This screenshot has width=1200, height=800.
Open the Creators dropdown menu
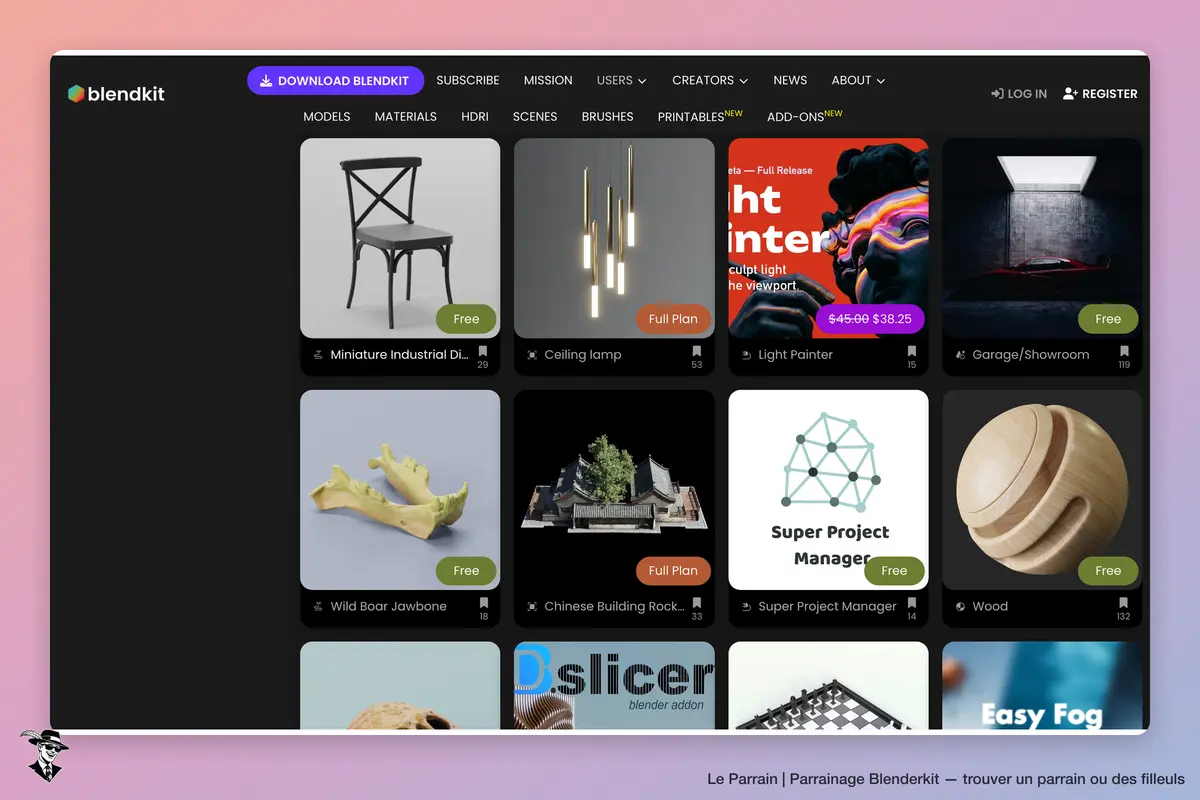(x=710, y=80)
